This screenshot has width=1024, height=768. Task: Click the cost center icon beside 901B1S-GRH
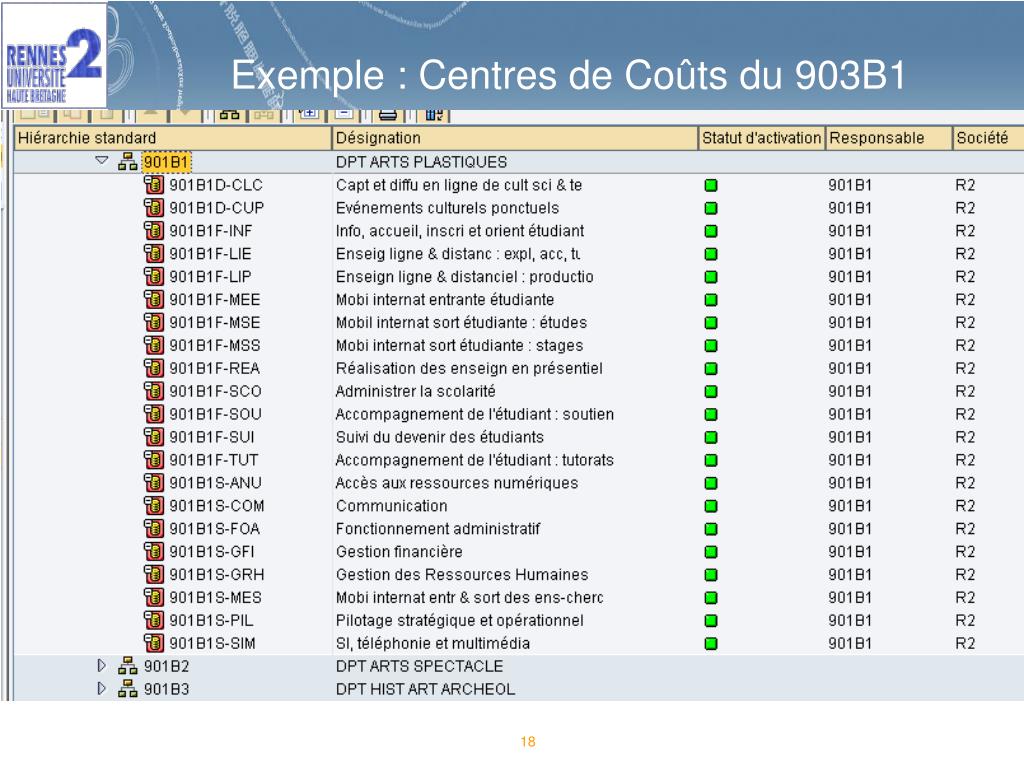(x=153, y=574)
